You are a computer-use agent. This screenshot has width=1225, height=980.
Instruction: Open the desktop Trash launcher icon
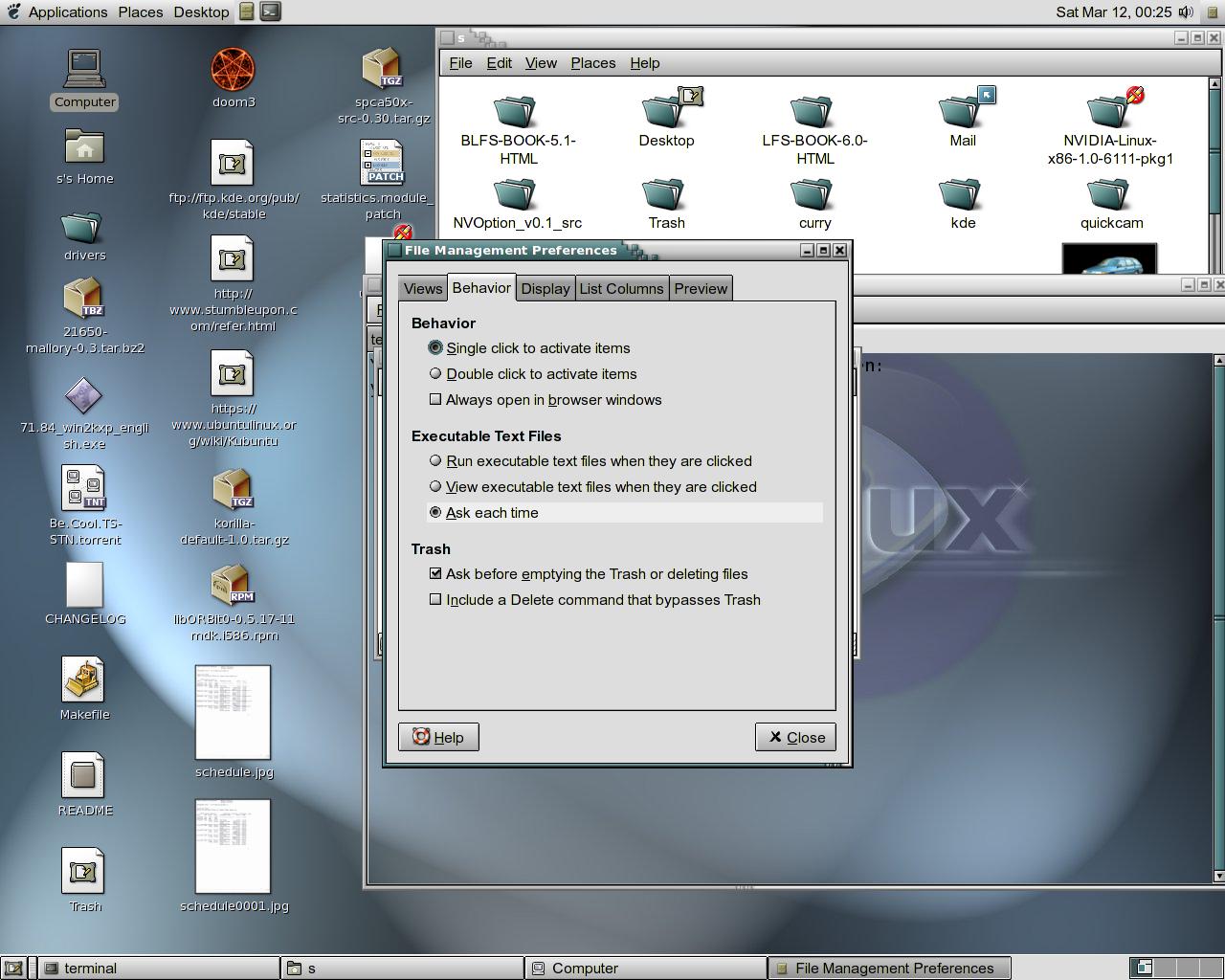click(x=83, y=871)
